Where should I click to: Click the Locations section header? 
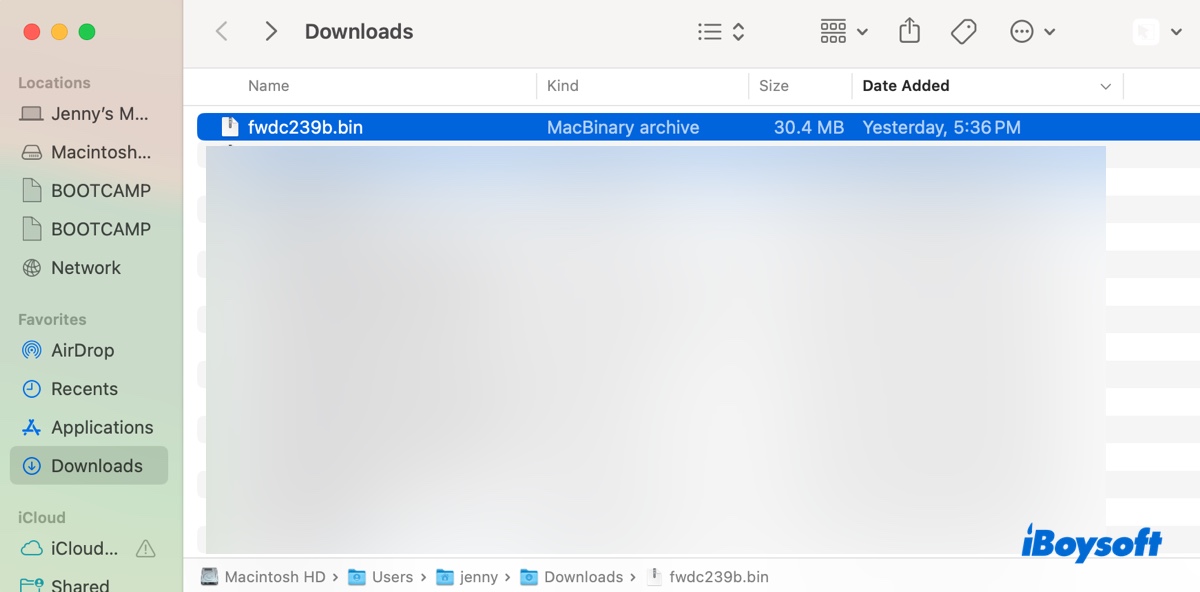pos(54,83)
